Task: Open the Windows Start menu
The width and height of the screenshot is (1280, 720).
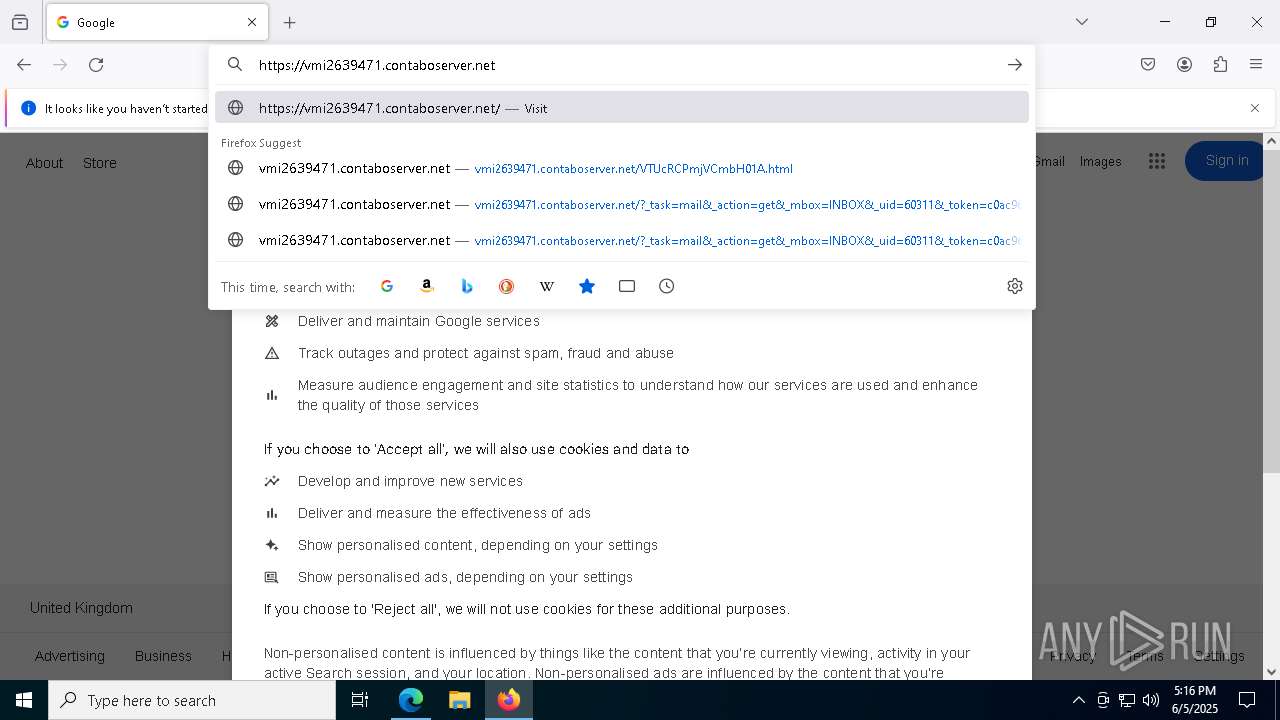Action: 24,700
